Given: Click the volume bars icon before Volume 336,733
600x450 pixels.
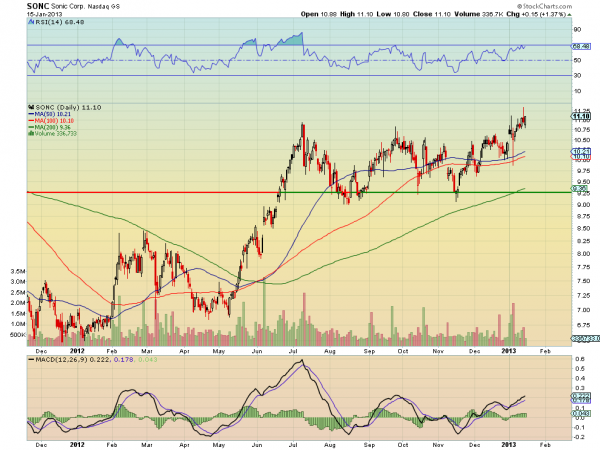Looking at the screenshot, I should (31, 134).
